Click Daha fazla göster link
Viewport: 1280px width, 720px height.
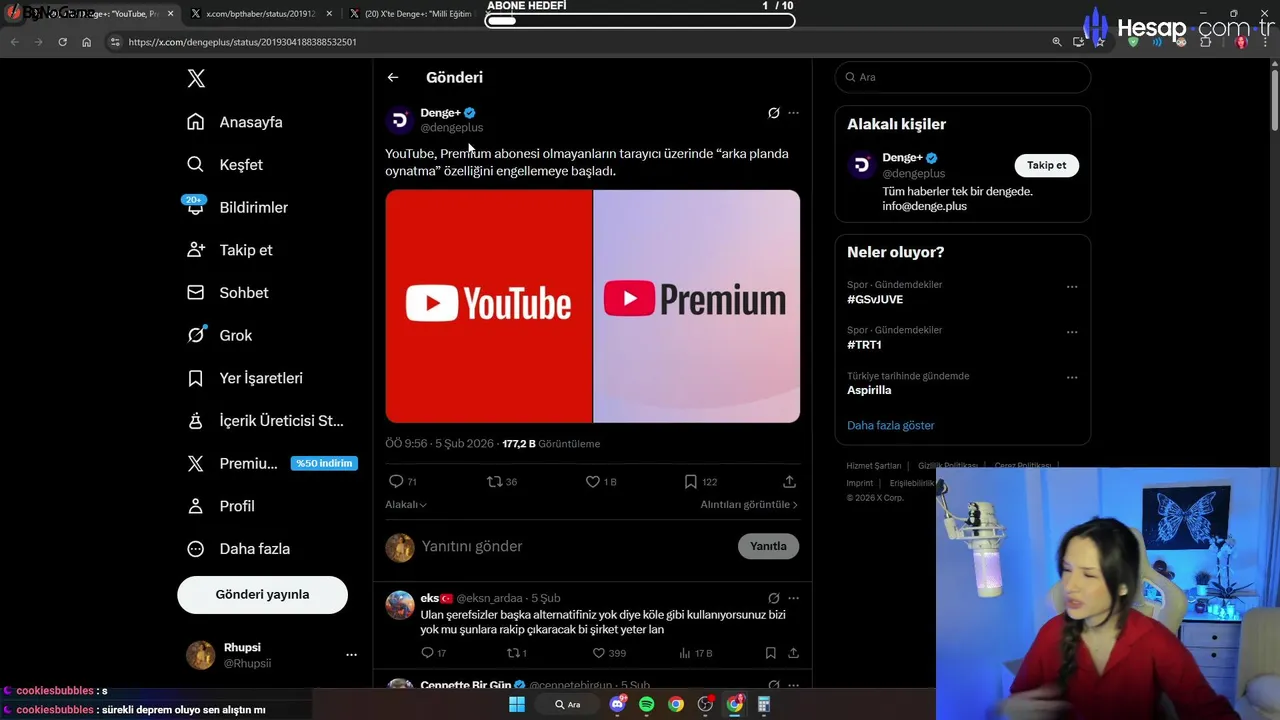pyautogui.click(x=890, y=425)
